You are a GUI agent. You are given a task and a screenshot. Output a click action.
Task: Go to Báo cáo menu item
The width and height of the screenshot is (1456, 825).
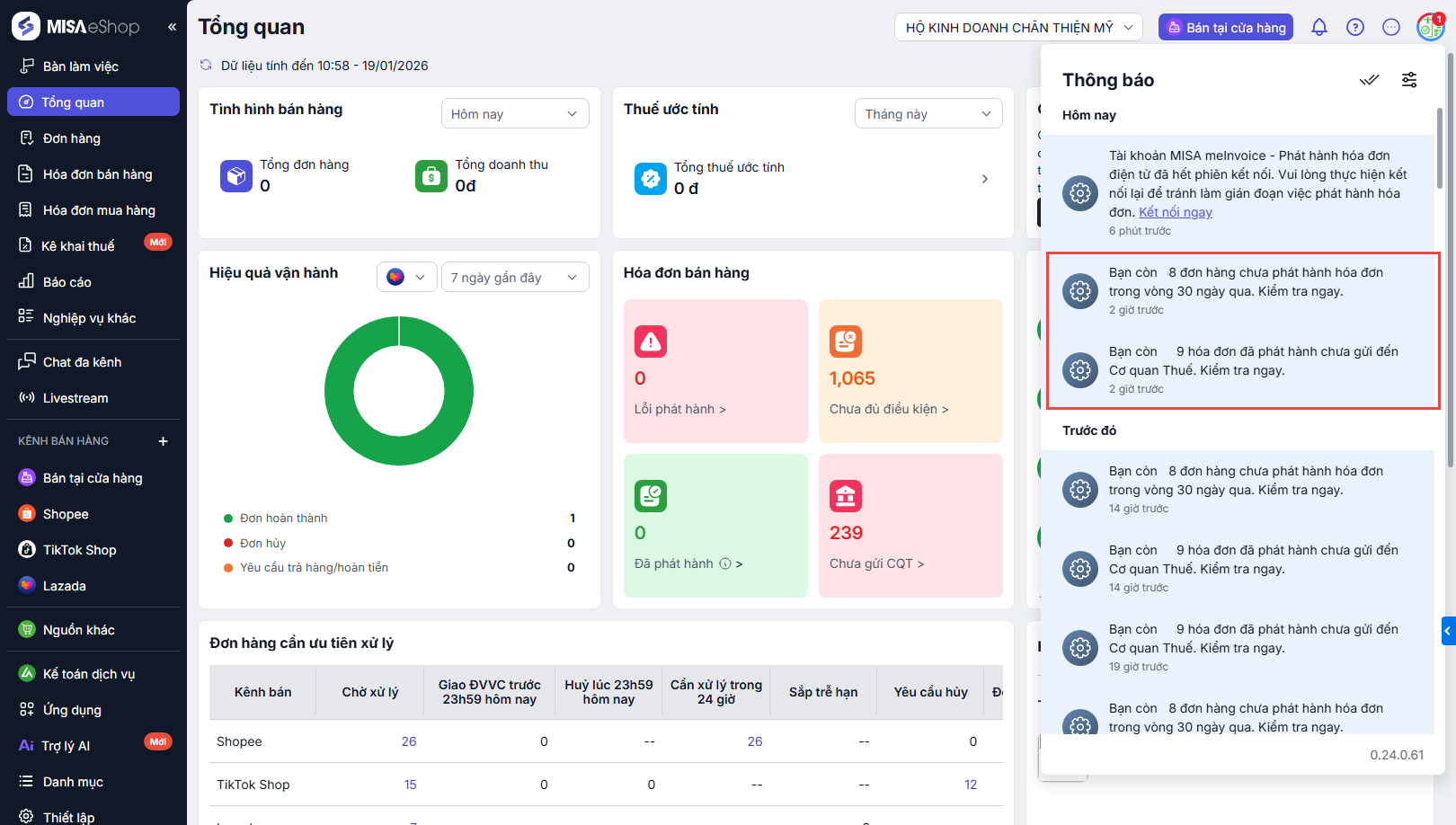[x=67, y=282]
